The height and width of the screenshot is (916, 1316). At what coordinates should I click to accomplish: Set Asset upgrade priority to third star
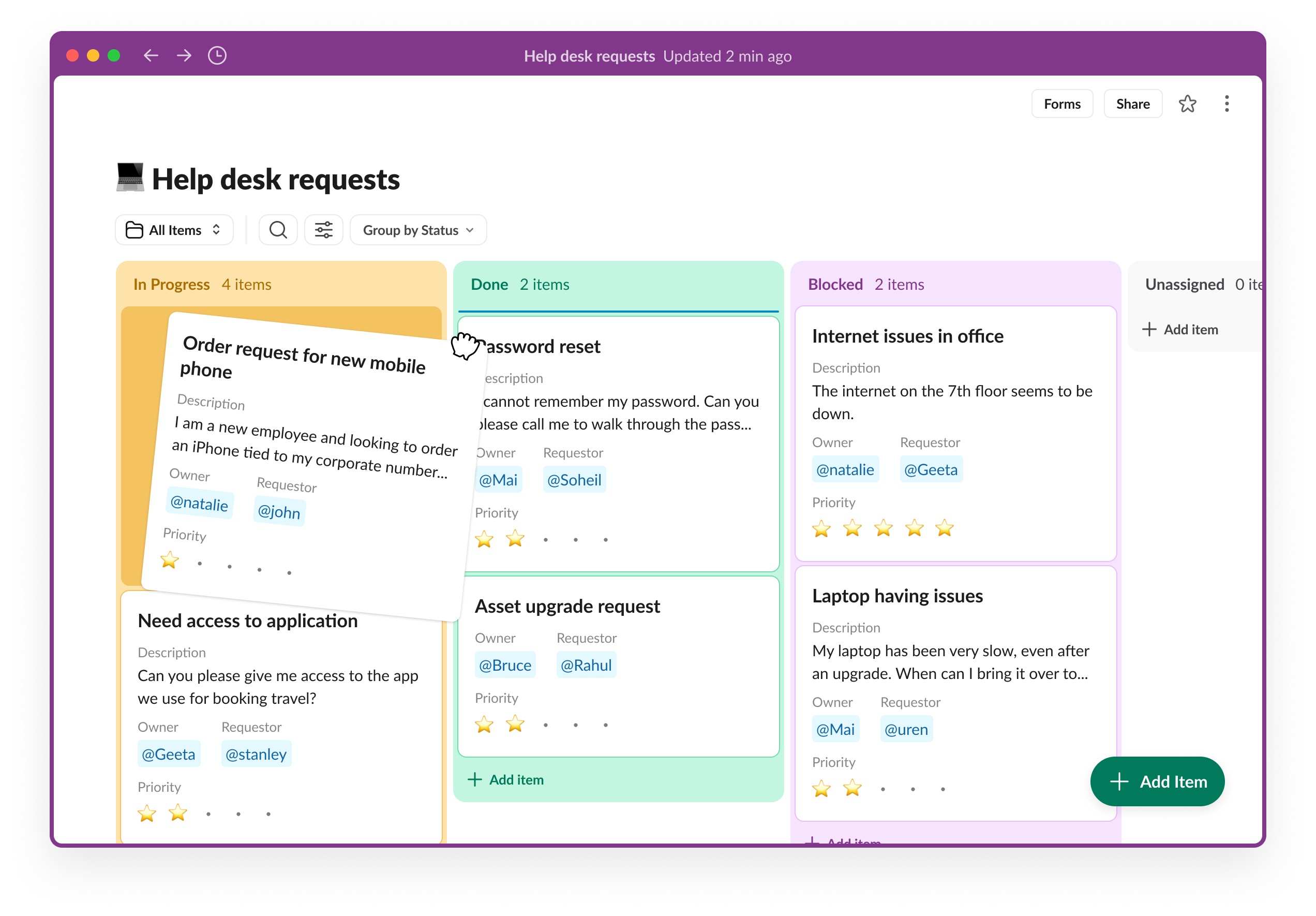coord(546,725)
